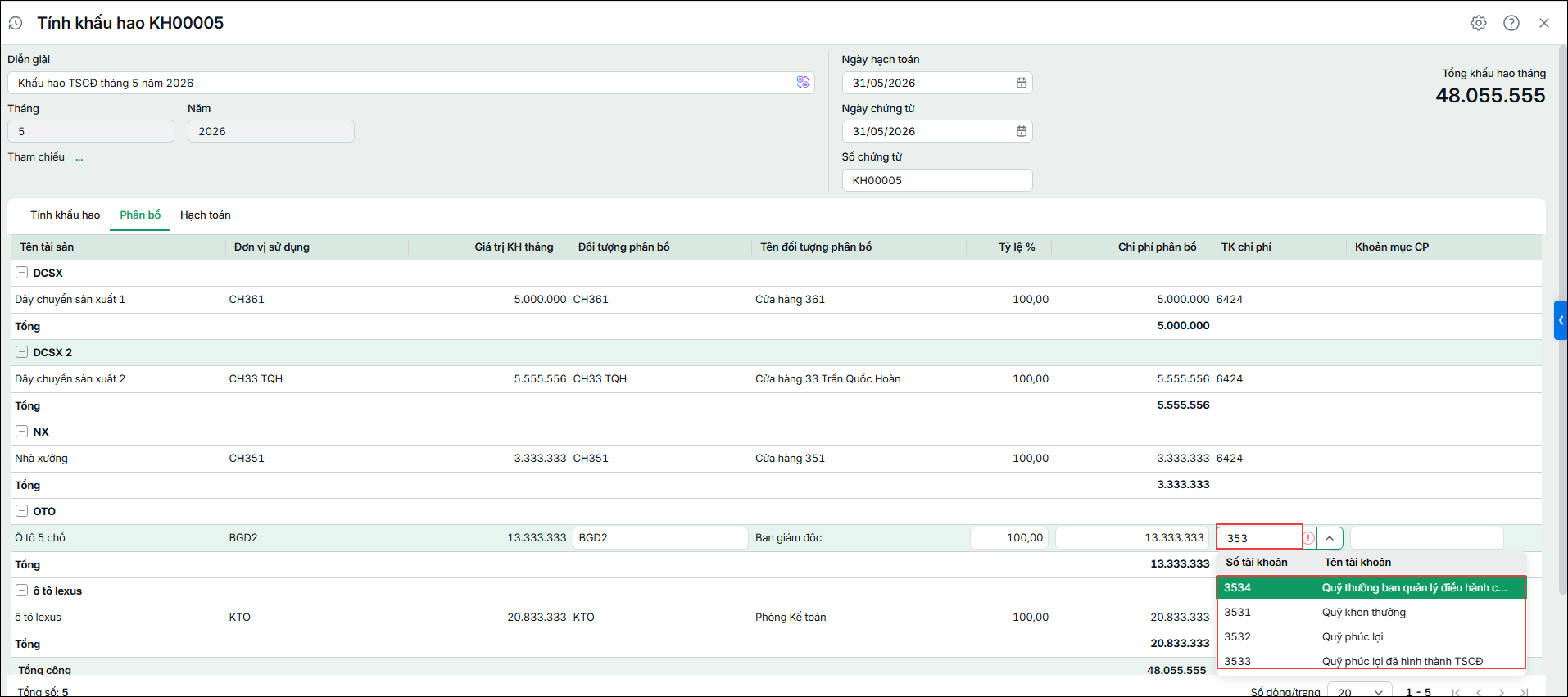Open calendar for Ngày hạch toán

tap(1022, 83)
